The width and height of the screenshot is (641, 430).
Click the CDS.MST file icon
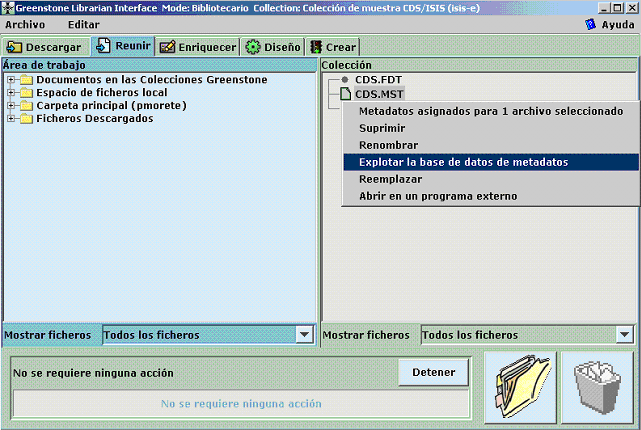click(345, 94)
